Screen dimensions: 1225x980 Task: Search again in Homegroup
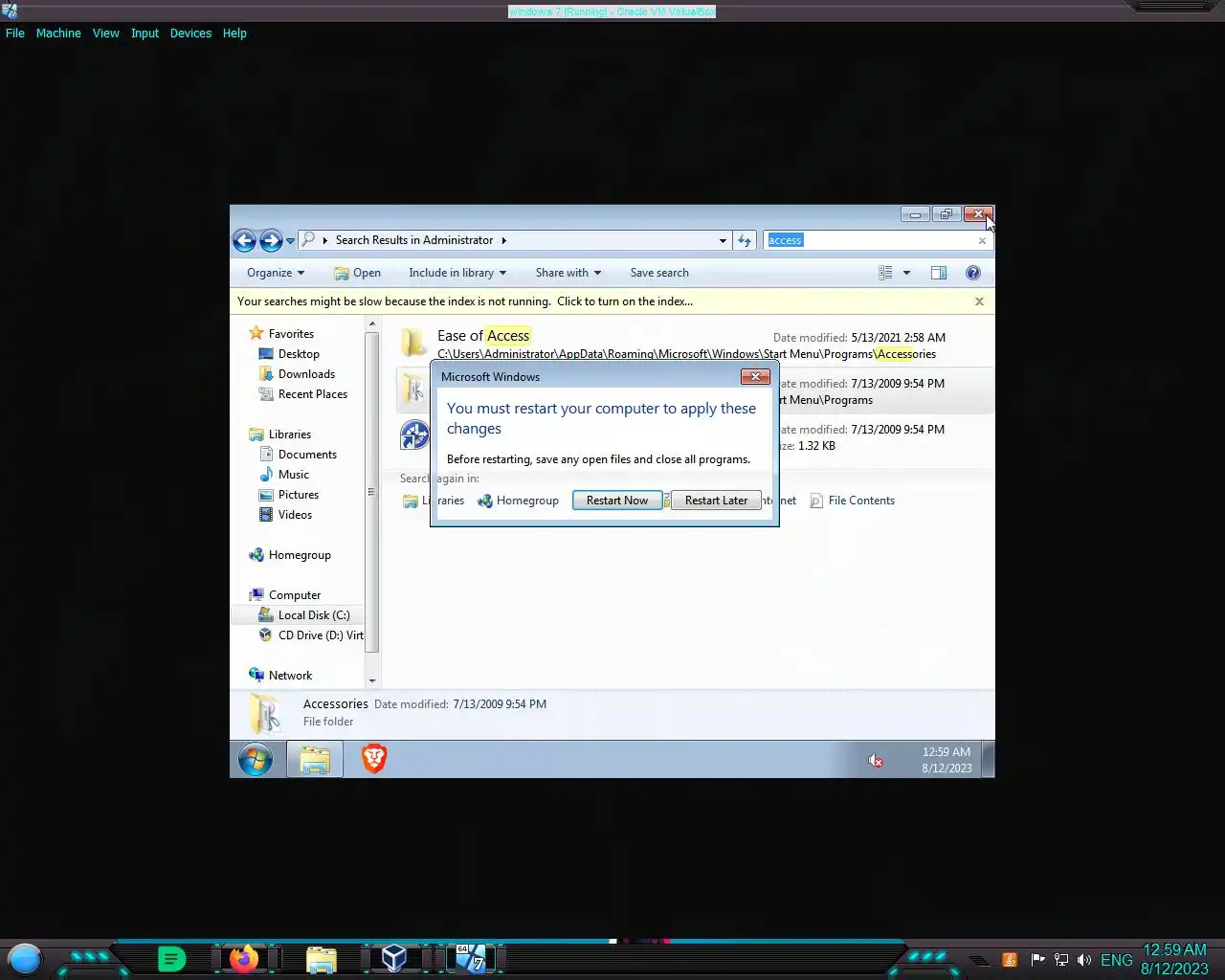pos(518,501)
